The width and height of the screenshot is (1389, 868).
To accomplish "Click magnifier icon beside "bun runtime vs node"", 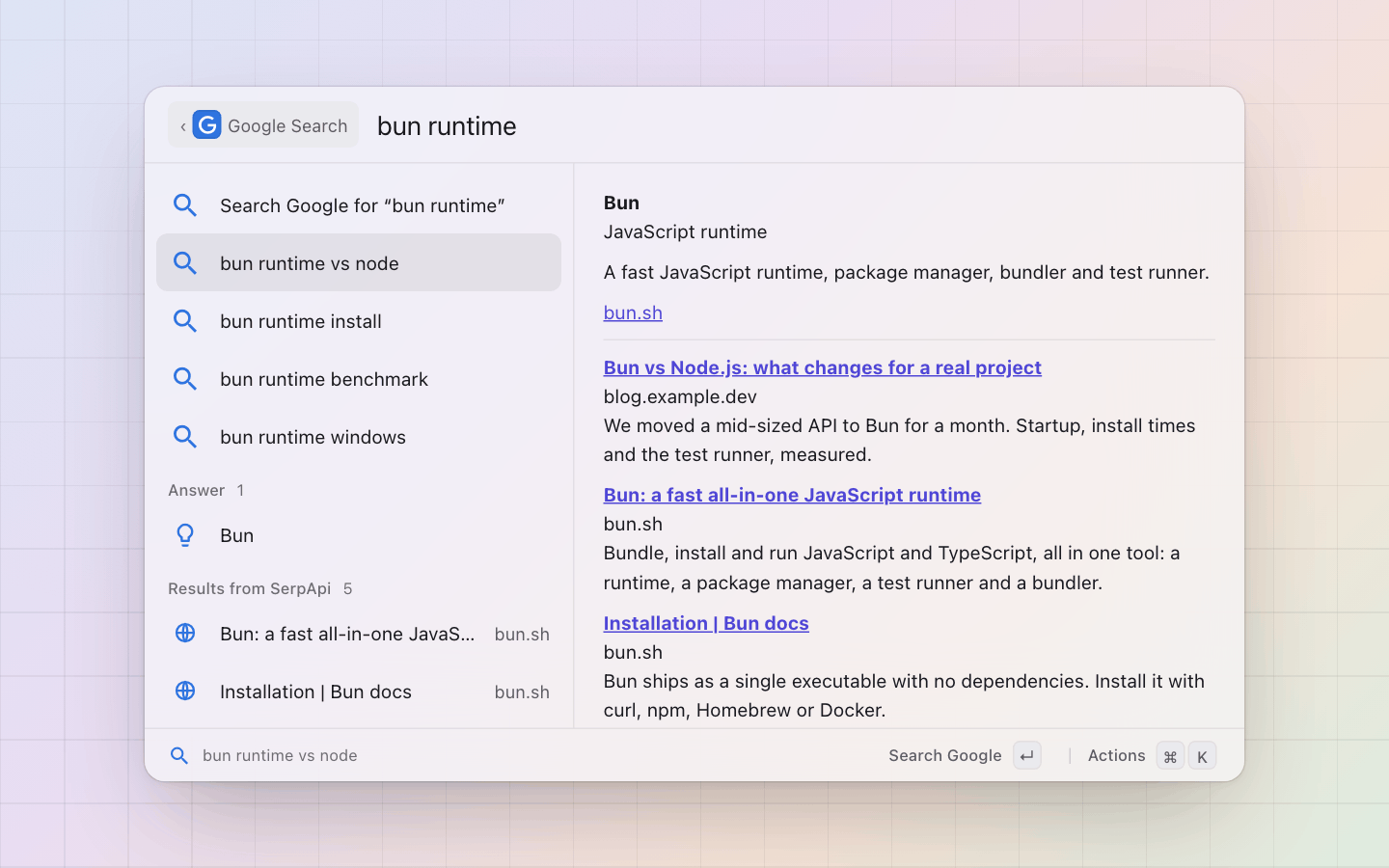I will tap(185, 263).
